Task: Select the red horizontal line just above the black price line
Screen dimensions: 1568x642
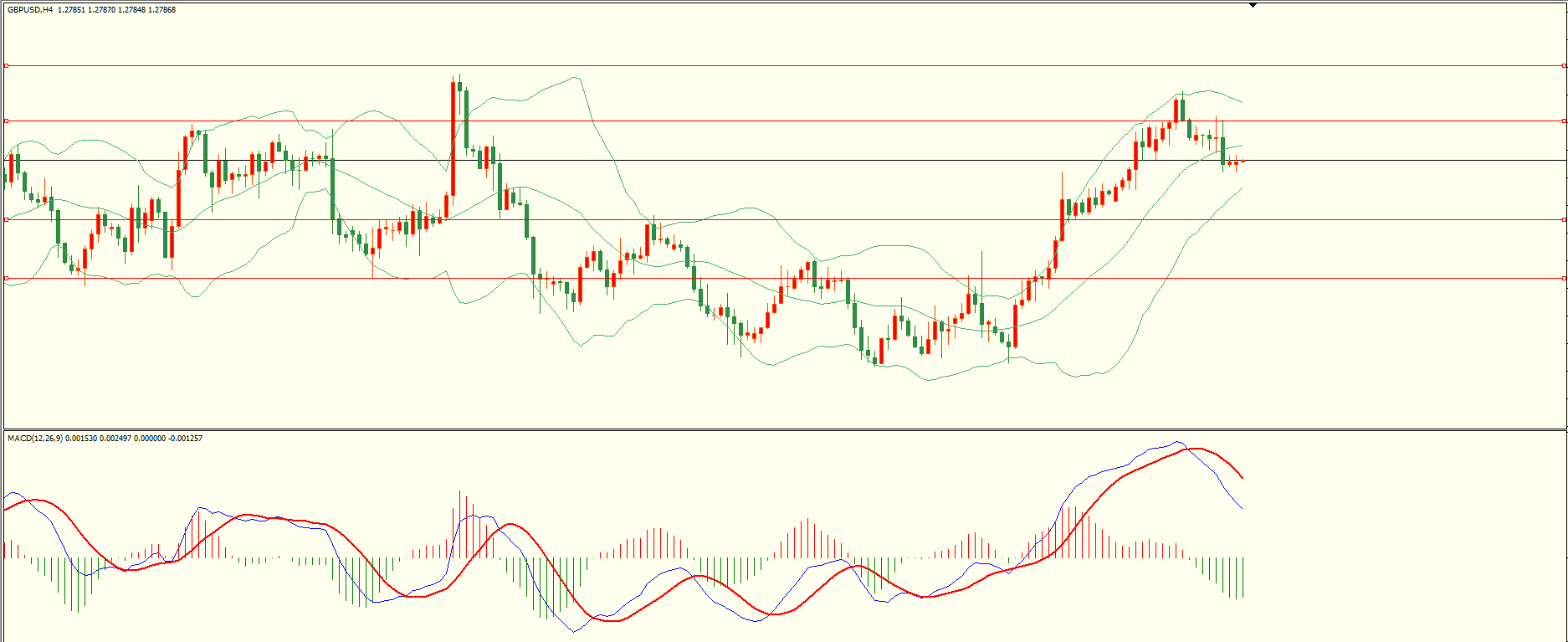Action: [784, 121]
